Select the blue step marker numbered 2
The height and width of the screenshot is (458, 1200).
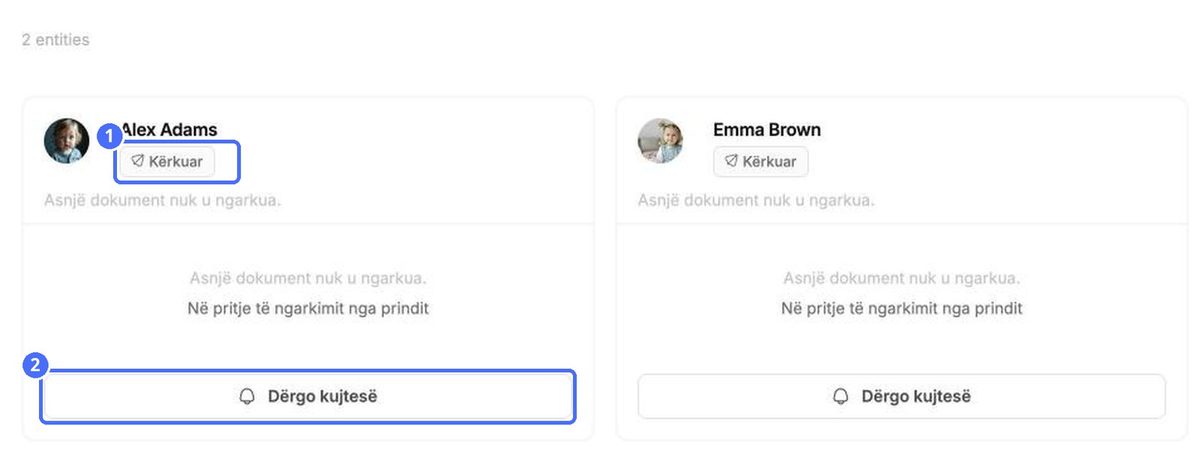[35, 365]
